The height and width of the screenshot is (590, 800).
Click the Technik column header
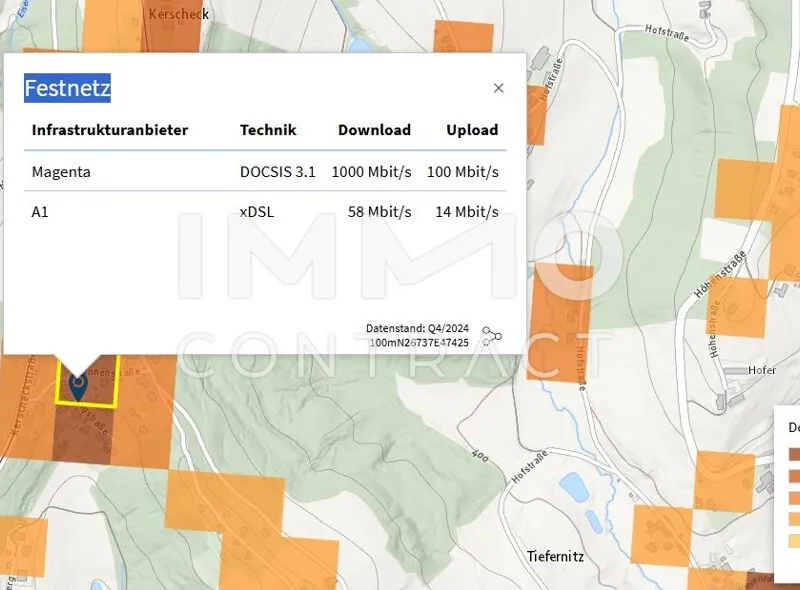pos(268,130)
